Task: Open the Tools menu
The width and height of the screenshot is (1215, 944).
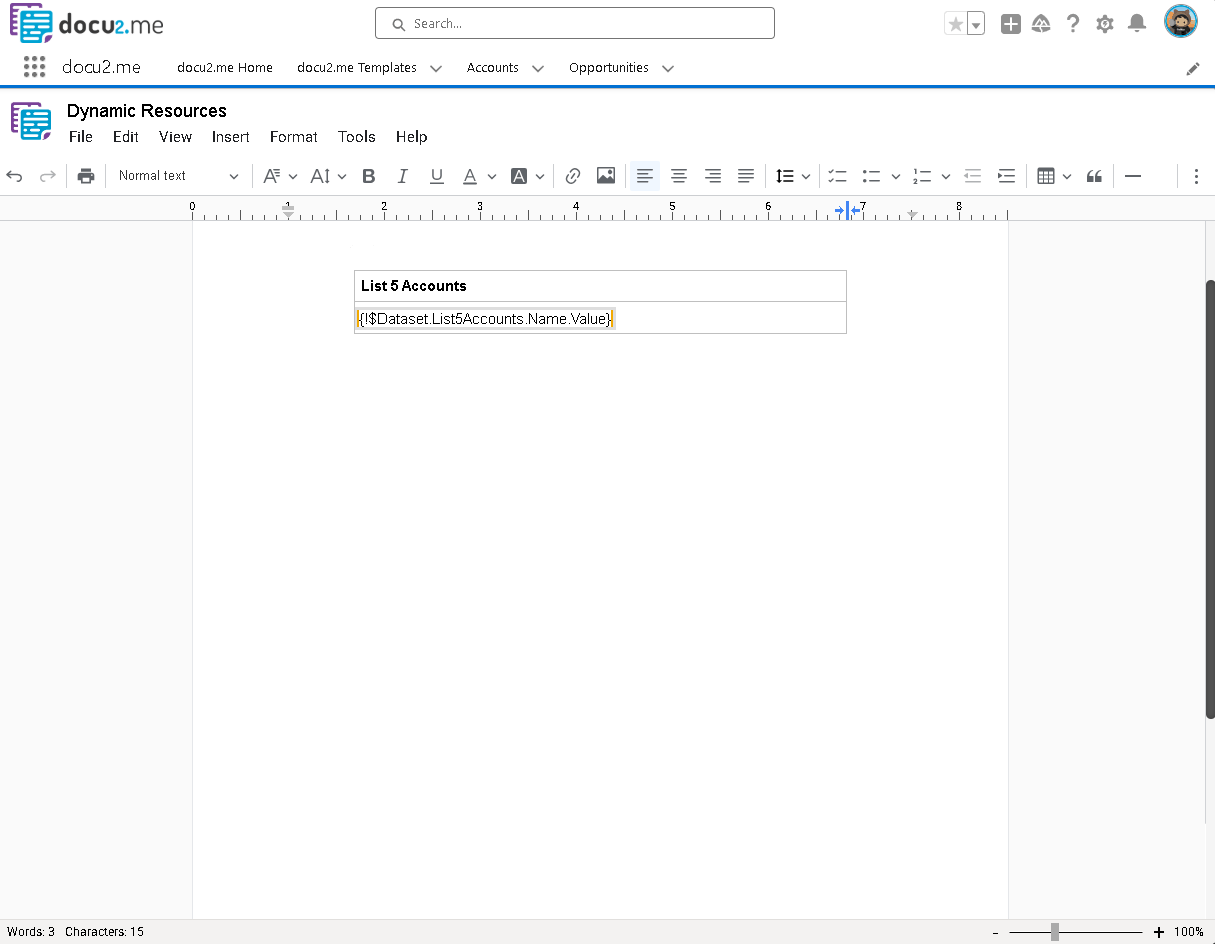Action: [357, 137]
